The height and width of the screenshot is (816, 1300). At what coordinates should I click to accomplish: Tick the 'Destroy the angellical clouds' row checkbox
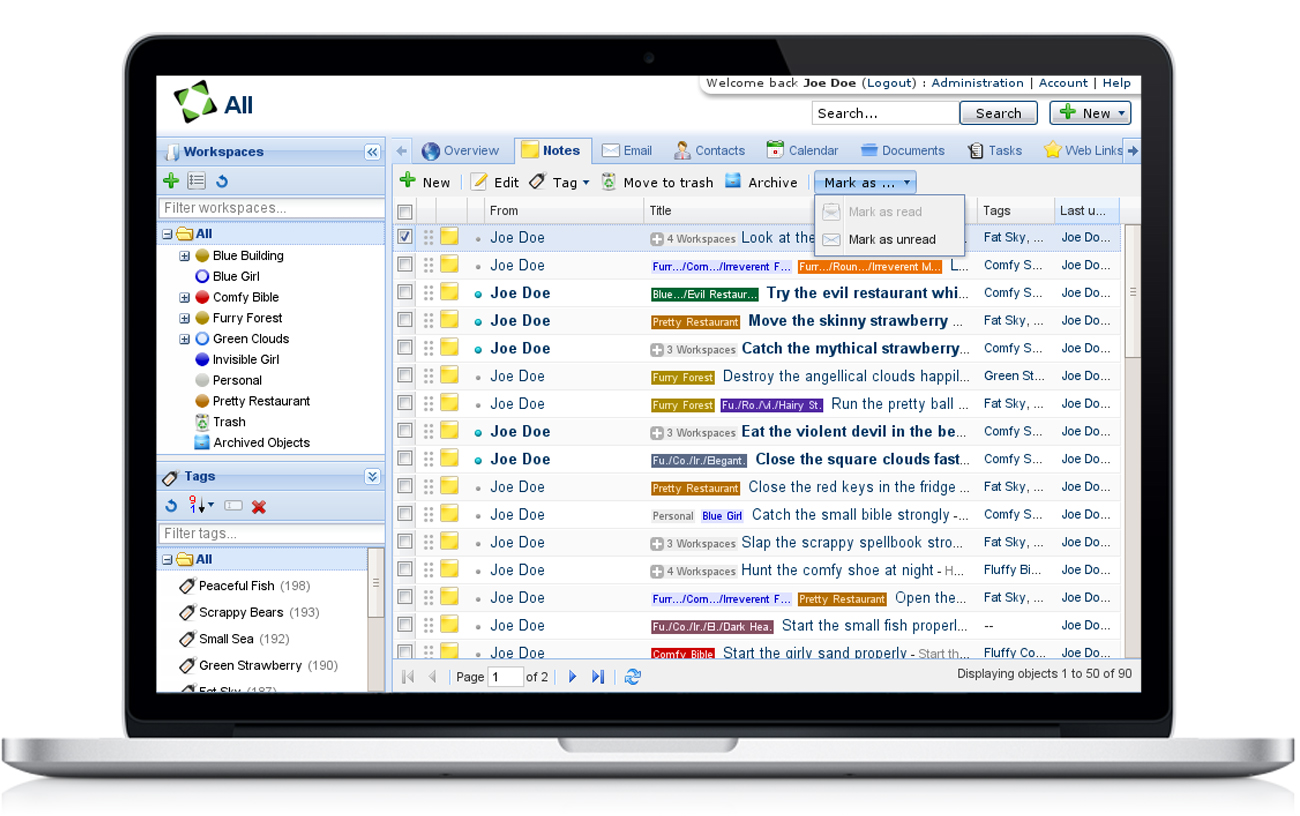click(405, 376)
